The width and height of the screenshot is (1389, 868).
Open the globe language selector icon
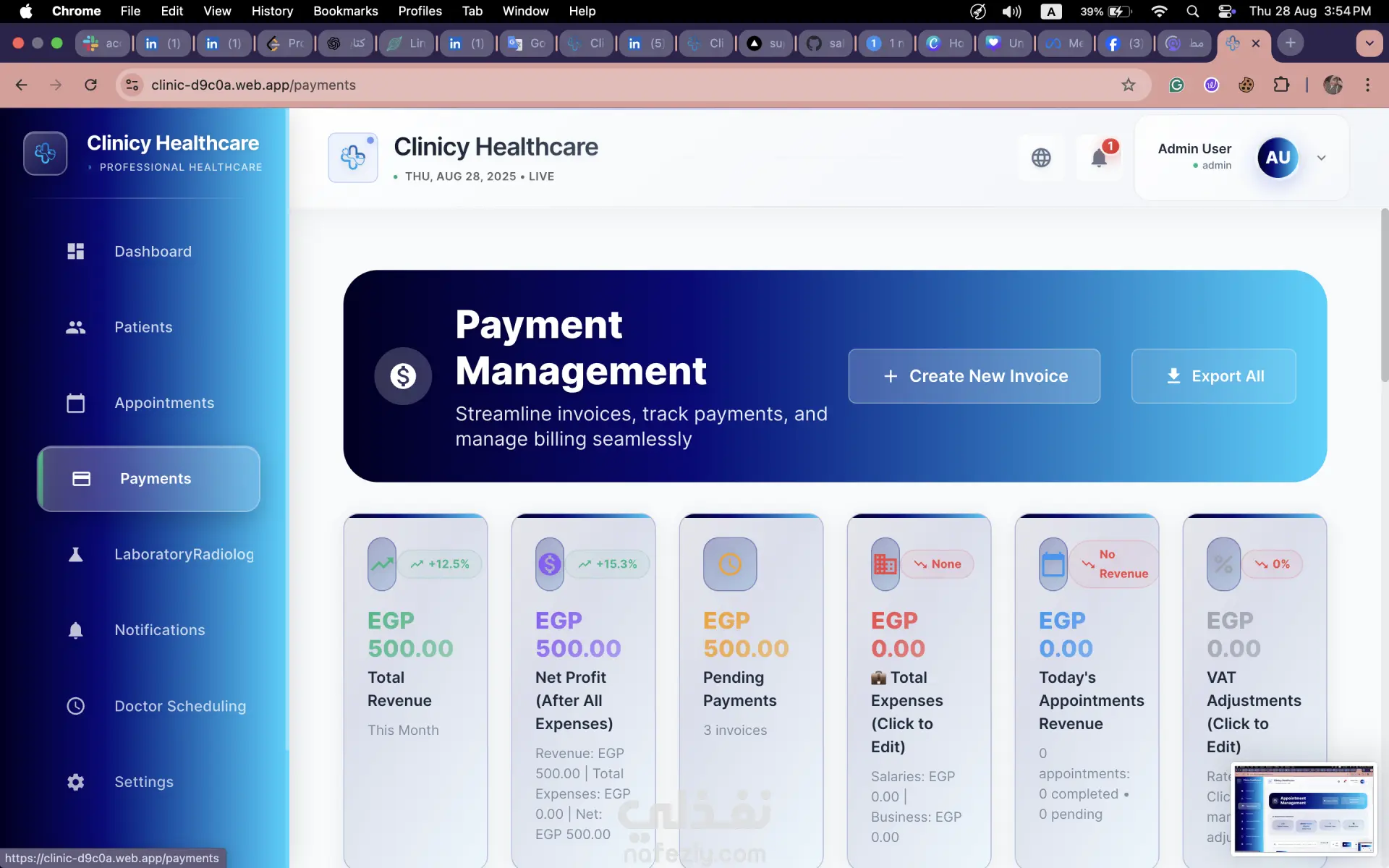(x=1041, y=158)
